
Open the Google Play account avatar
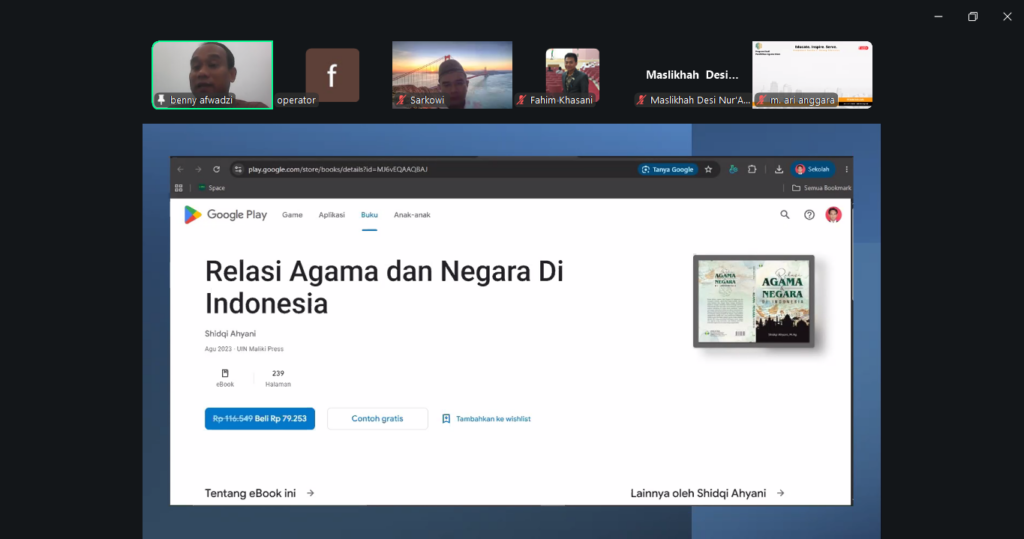833,214
